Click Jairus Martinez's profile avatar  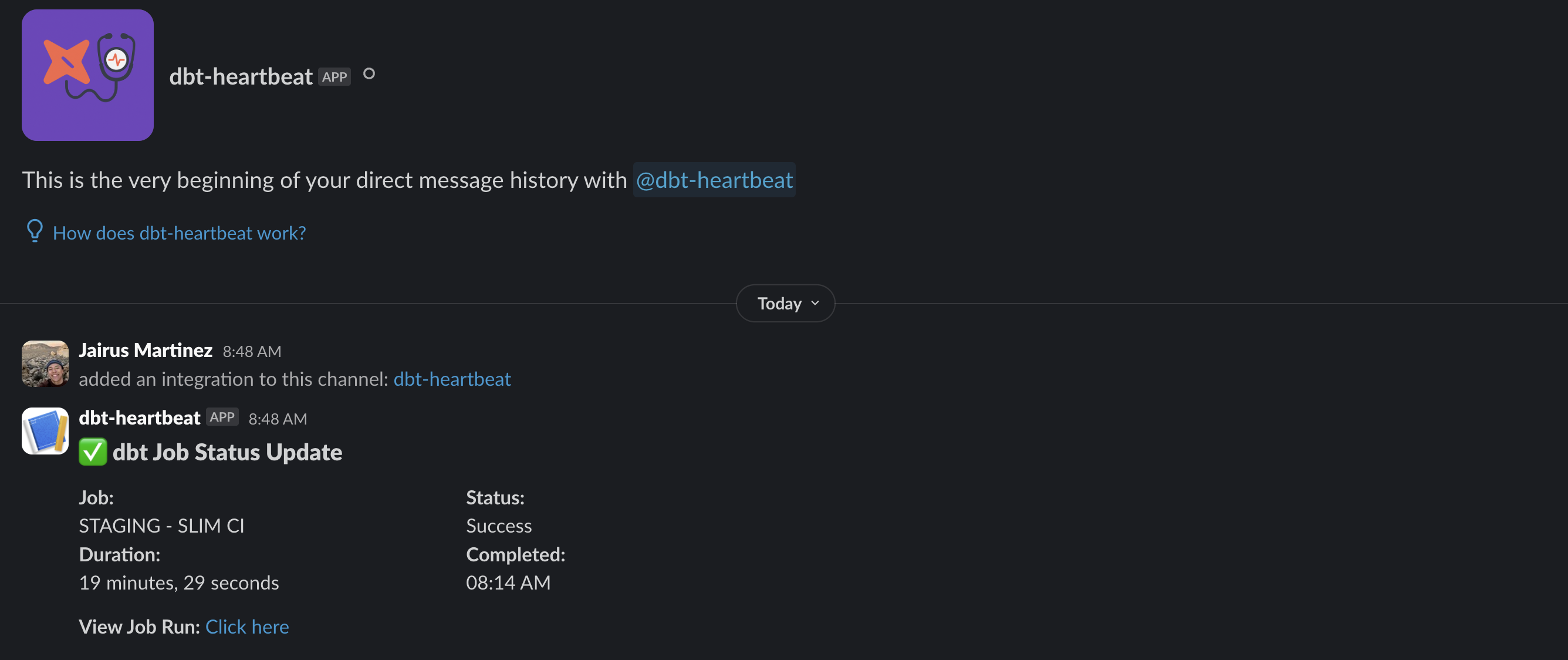click(45, 363)
